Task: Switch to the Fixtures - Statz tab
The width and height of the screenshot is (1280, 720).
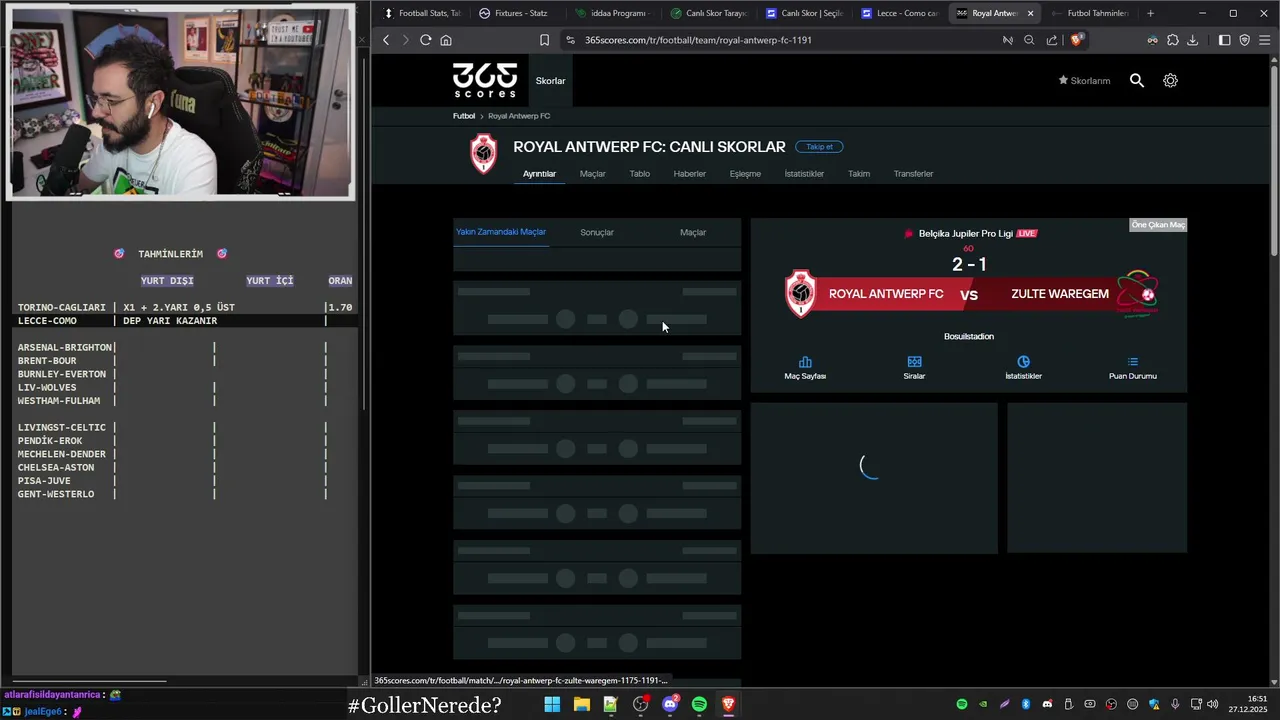Action: pos(513,13)
